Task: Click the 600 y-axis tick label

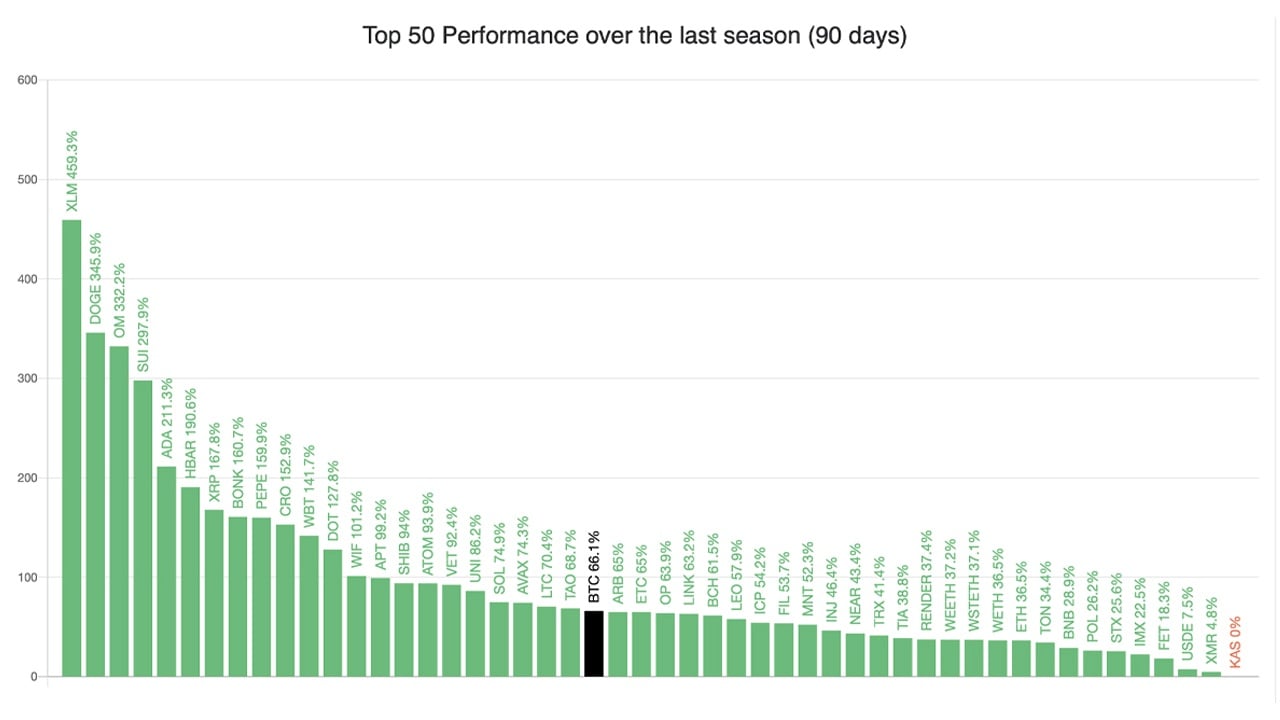Action: click(27, 81)
